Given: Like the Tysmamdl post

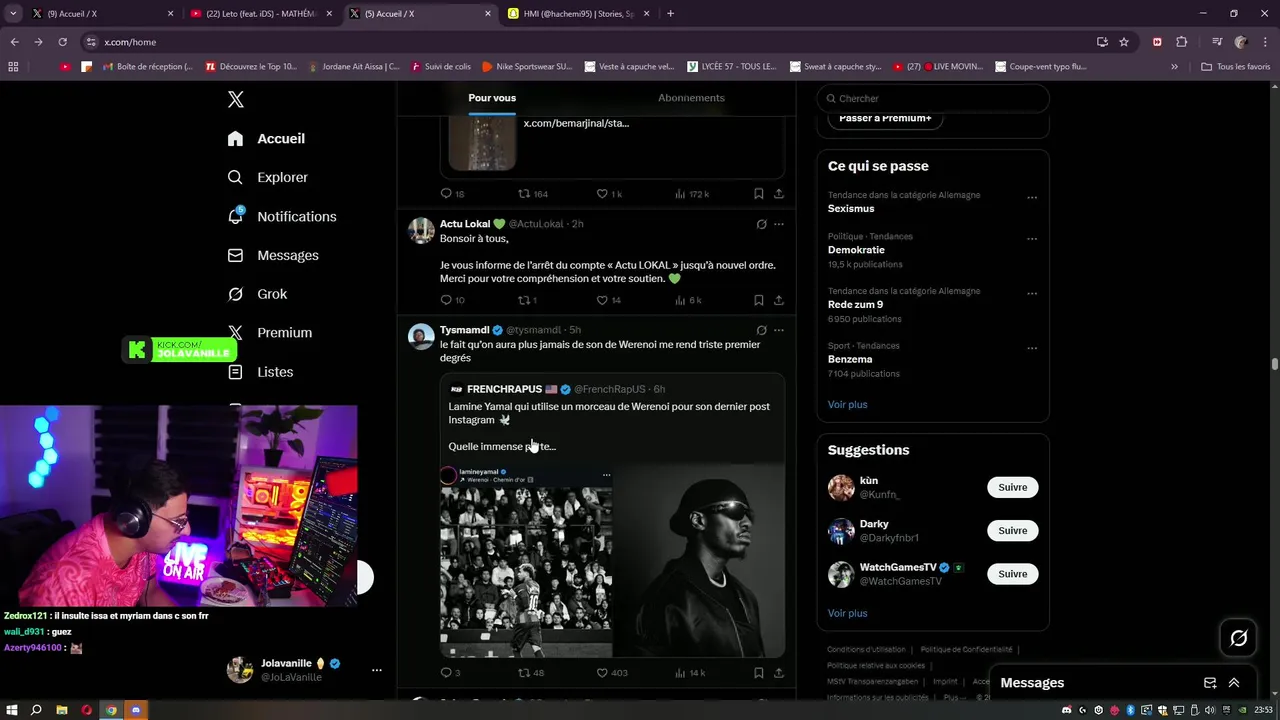Looking at the screenshot, I should pos(602,673).
